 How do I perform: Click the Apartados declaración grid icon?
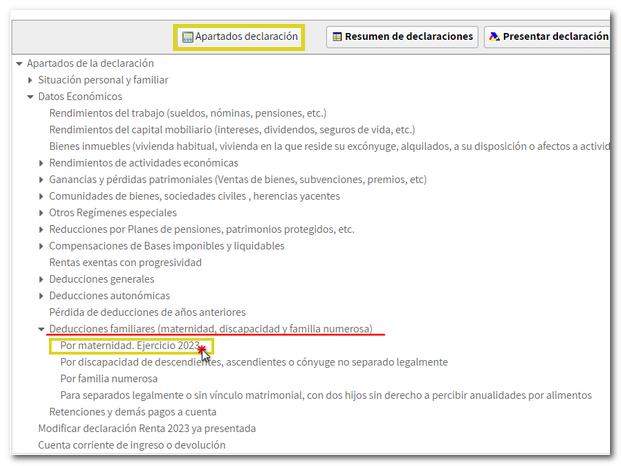click(x=188, y=37)
